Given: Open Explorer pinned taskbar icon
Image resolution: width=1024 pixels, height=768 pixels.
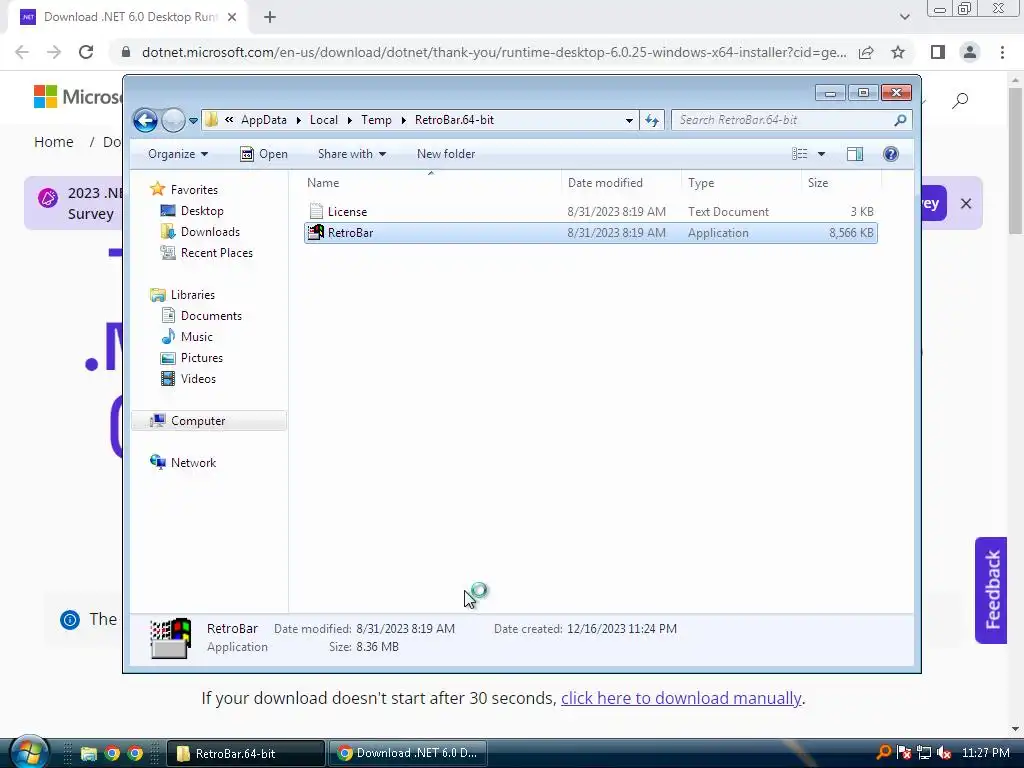Looking at the screenshot, I should tap(89, 754).
